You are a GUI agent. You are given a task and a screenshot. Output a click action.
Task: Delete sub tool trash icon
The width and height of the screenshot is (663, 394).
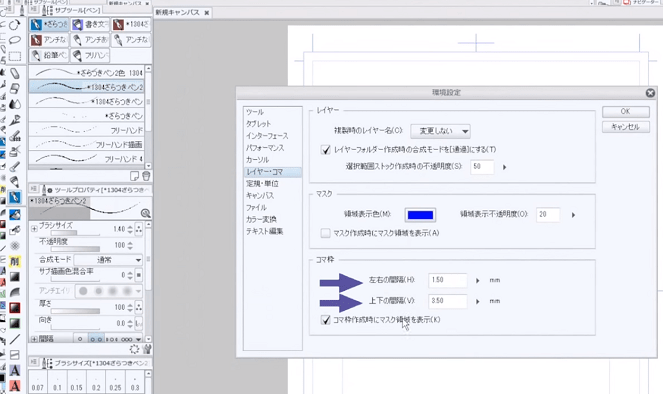tap(146, 175)
